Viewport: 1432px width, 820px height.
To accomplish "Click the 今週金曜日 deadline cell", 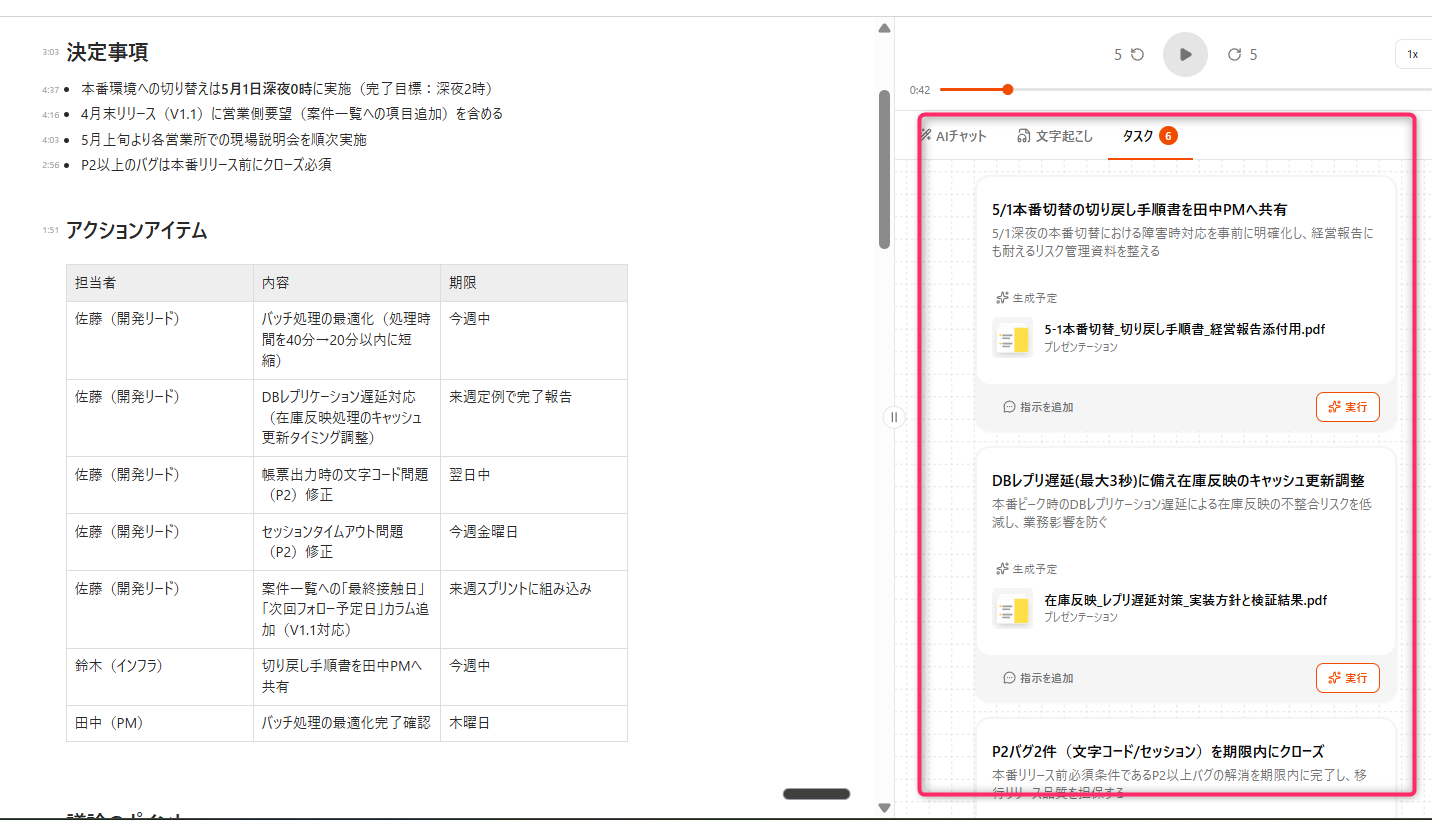I will pyautogui.click(x=534, y=542).
